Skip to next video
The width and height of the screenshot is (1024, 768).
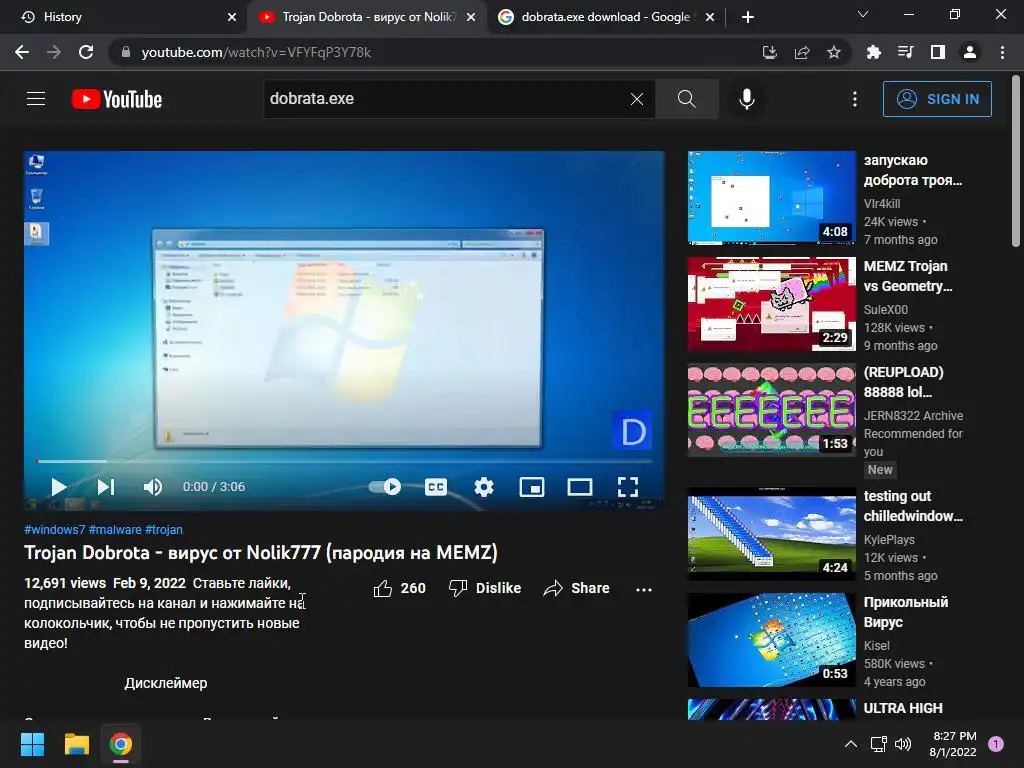[106, 487]
